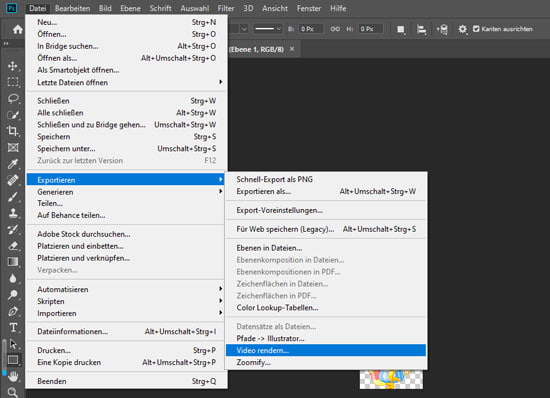Choose Schnell-Export als PNG

click(x=326, y=179)
